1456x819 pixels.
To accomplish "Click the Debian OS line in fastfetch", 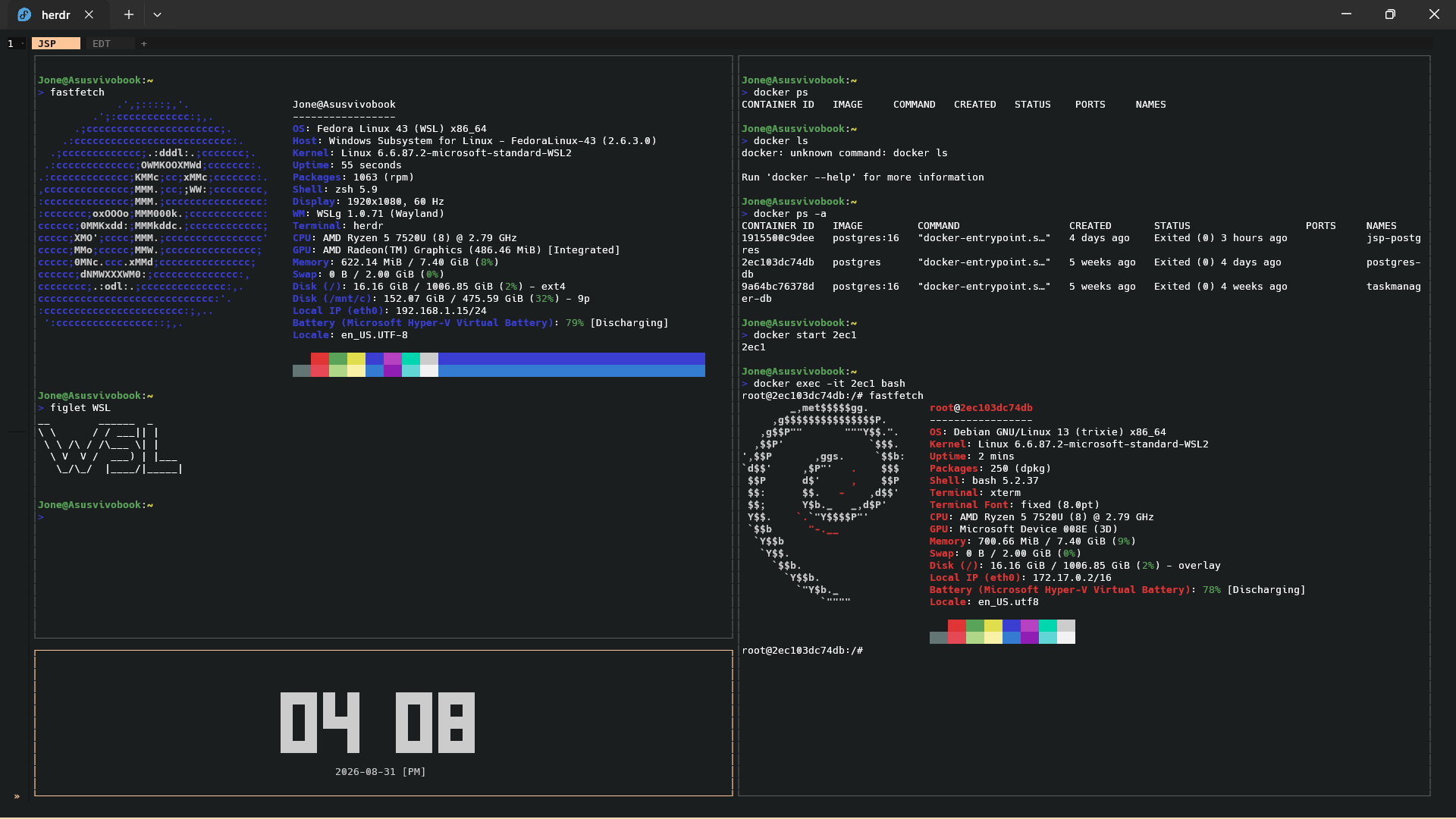I will pyautogui.click(x=1048, y=432).
